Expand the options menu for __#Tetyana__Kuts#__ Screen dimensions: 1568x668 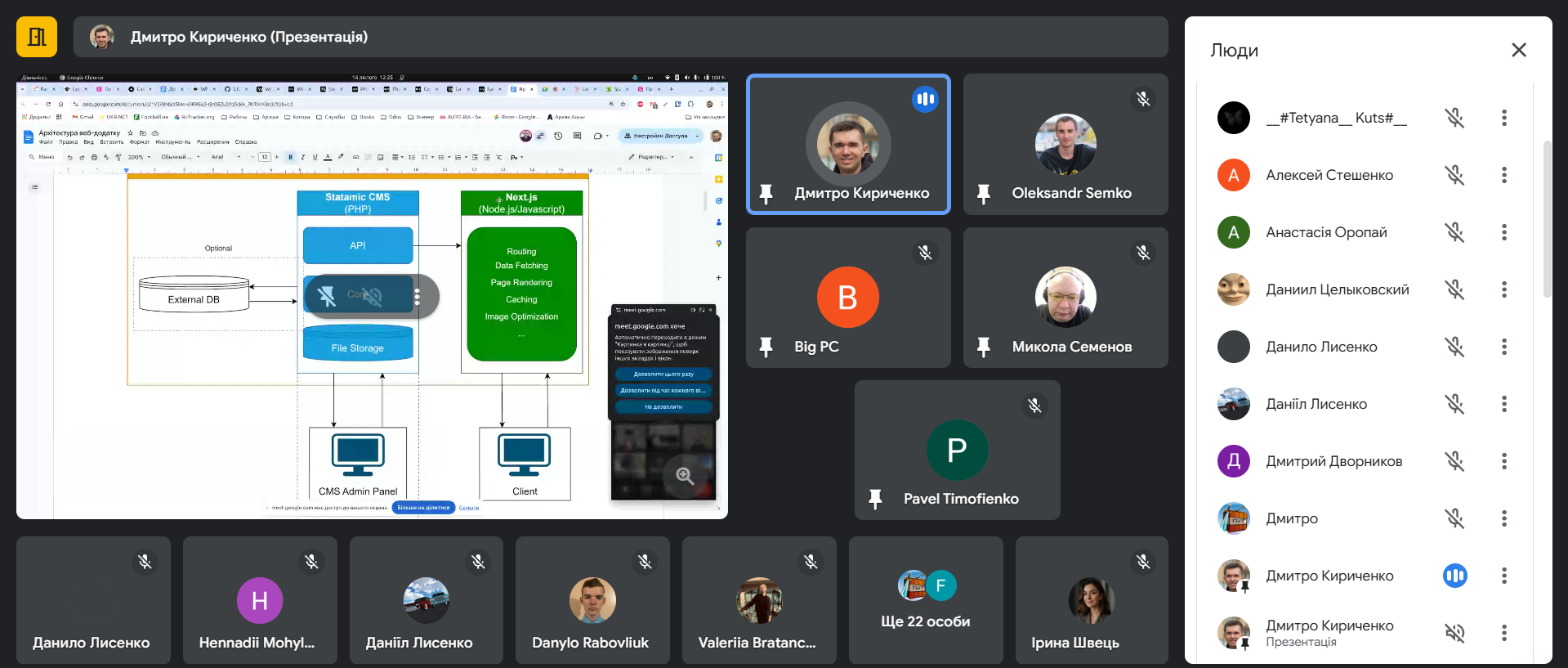tap(1503, 118)
